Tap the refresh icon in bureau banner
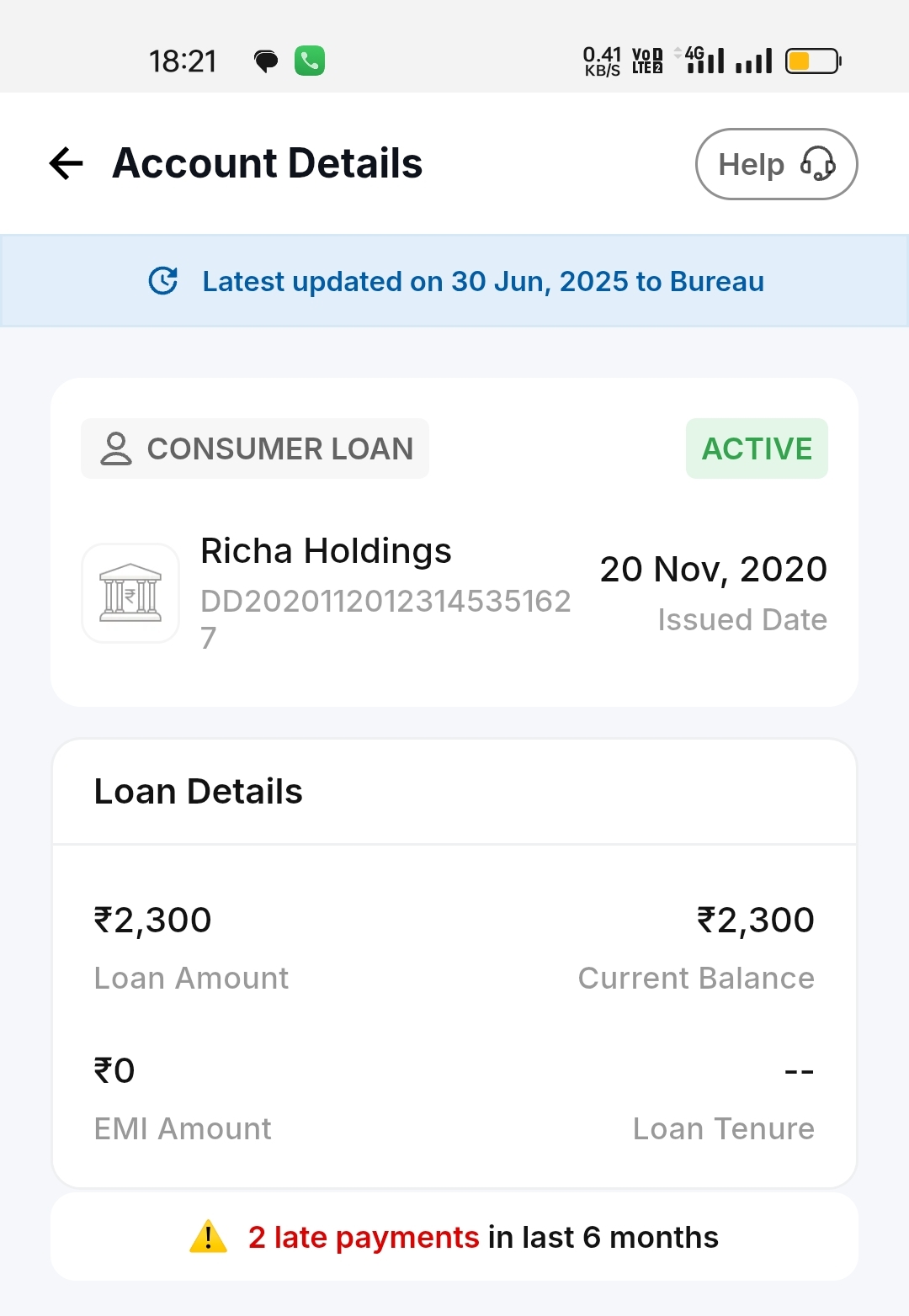Screen dimensions: 909x1316 [x=163, y=281]
